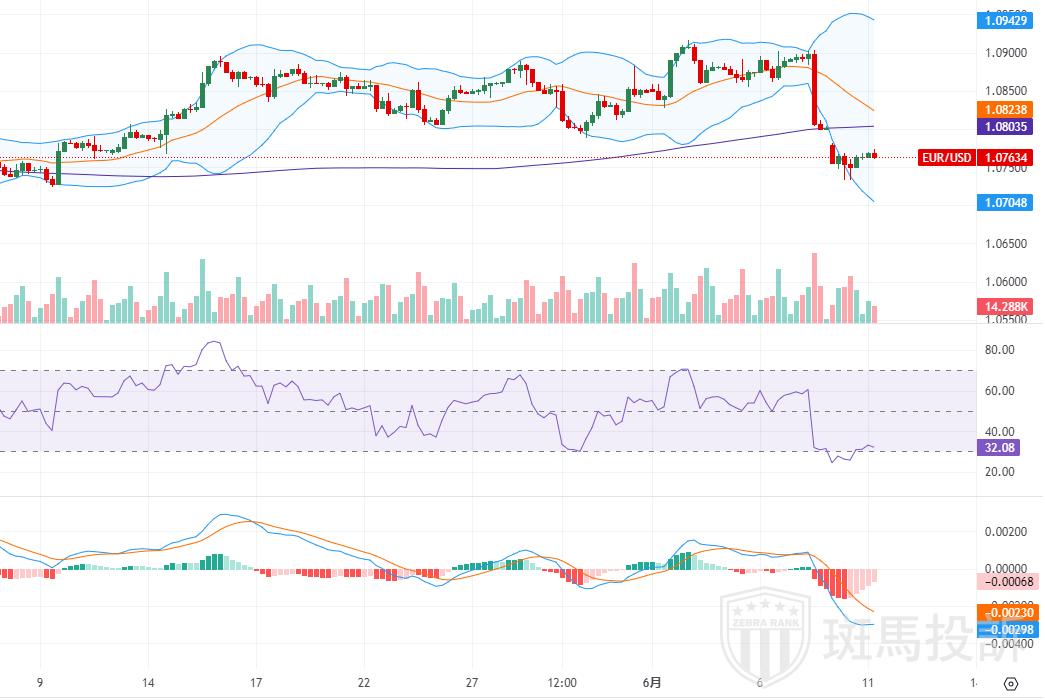Click the 12:00 time axis label
The width and height of the screenshot is (1045, 700).
click(x=563, y=683)
